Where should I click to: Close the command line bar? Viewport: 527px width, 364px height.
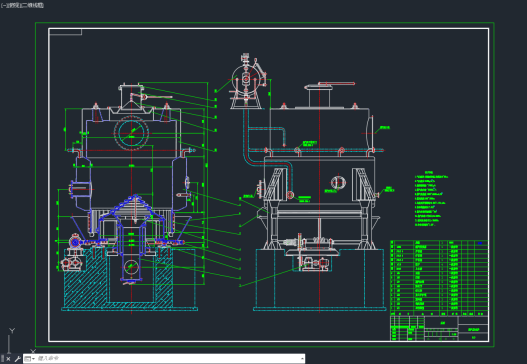click(8, 359)
